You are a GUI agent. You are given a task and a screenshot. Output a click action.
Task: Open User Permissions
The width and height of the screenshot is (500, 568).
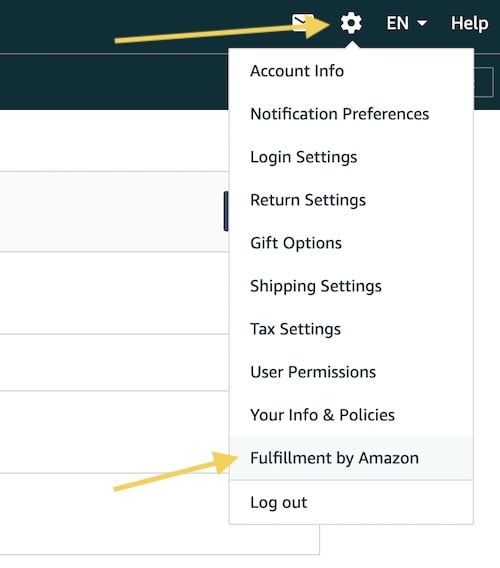tap(313, 372)
